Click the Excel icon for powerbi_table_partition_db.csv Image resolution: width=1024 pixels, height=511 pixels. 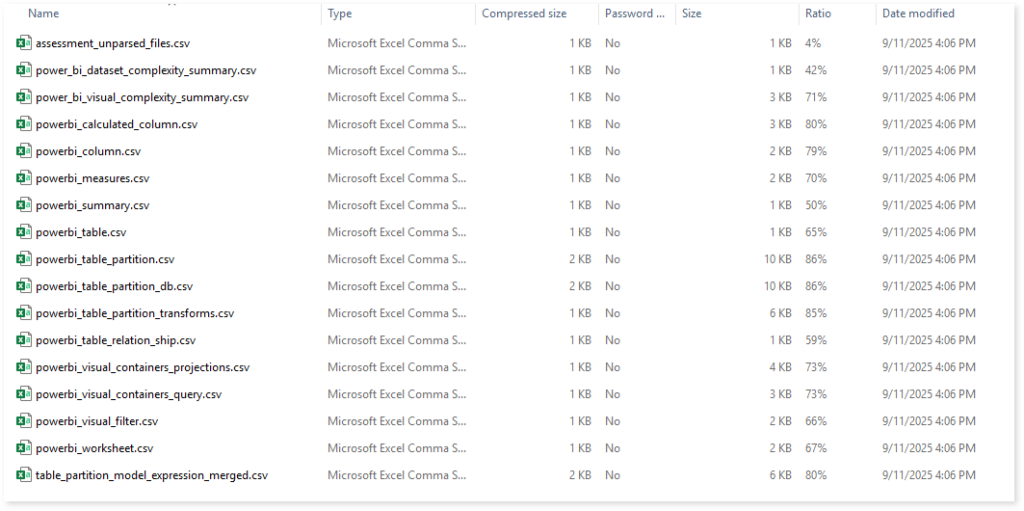pos(24,286)
